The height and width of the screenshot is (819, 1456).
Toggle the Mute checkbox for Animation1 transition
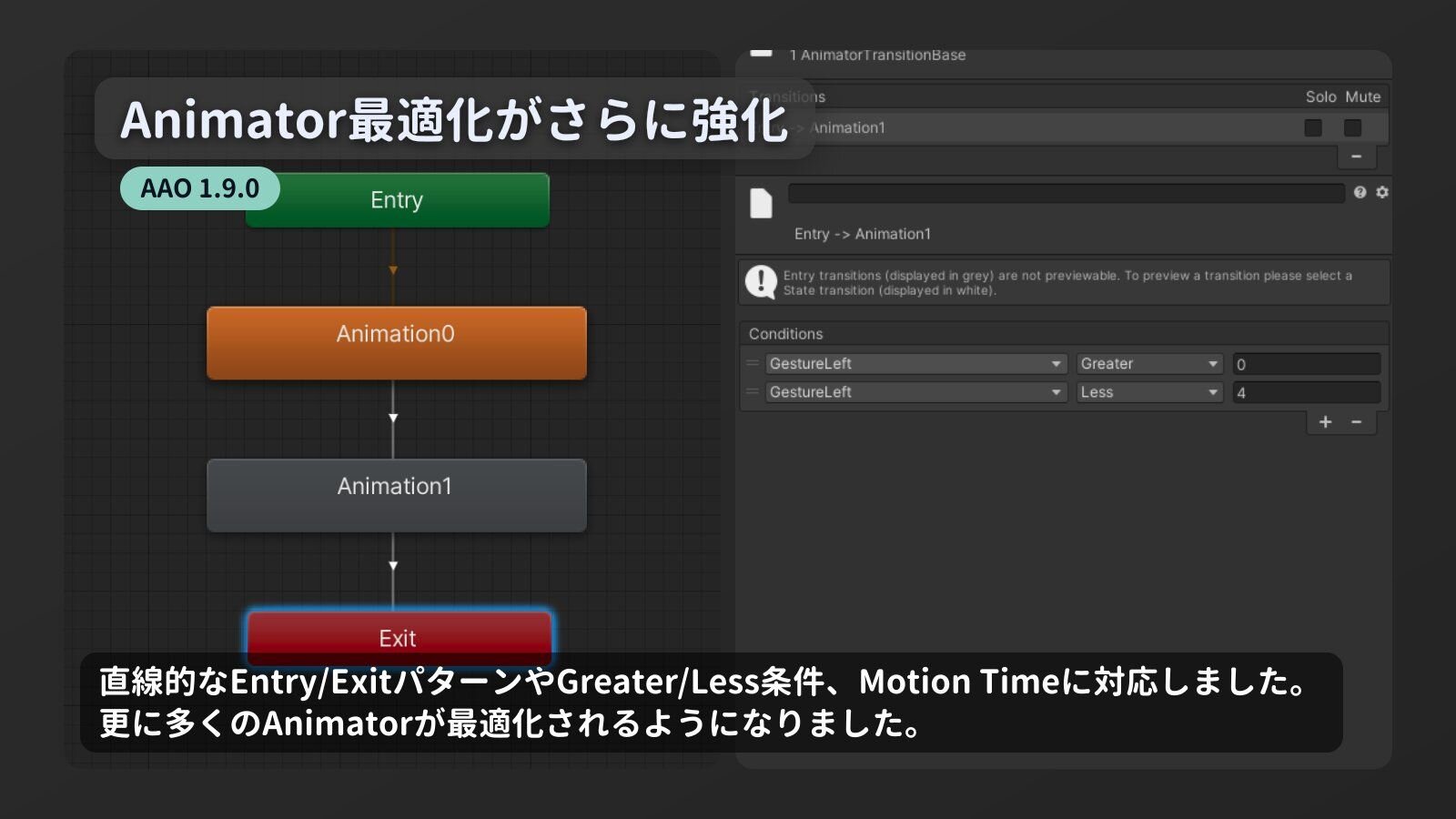(1353, 127)
